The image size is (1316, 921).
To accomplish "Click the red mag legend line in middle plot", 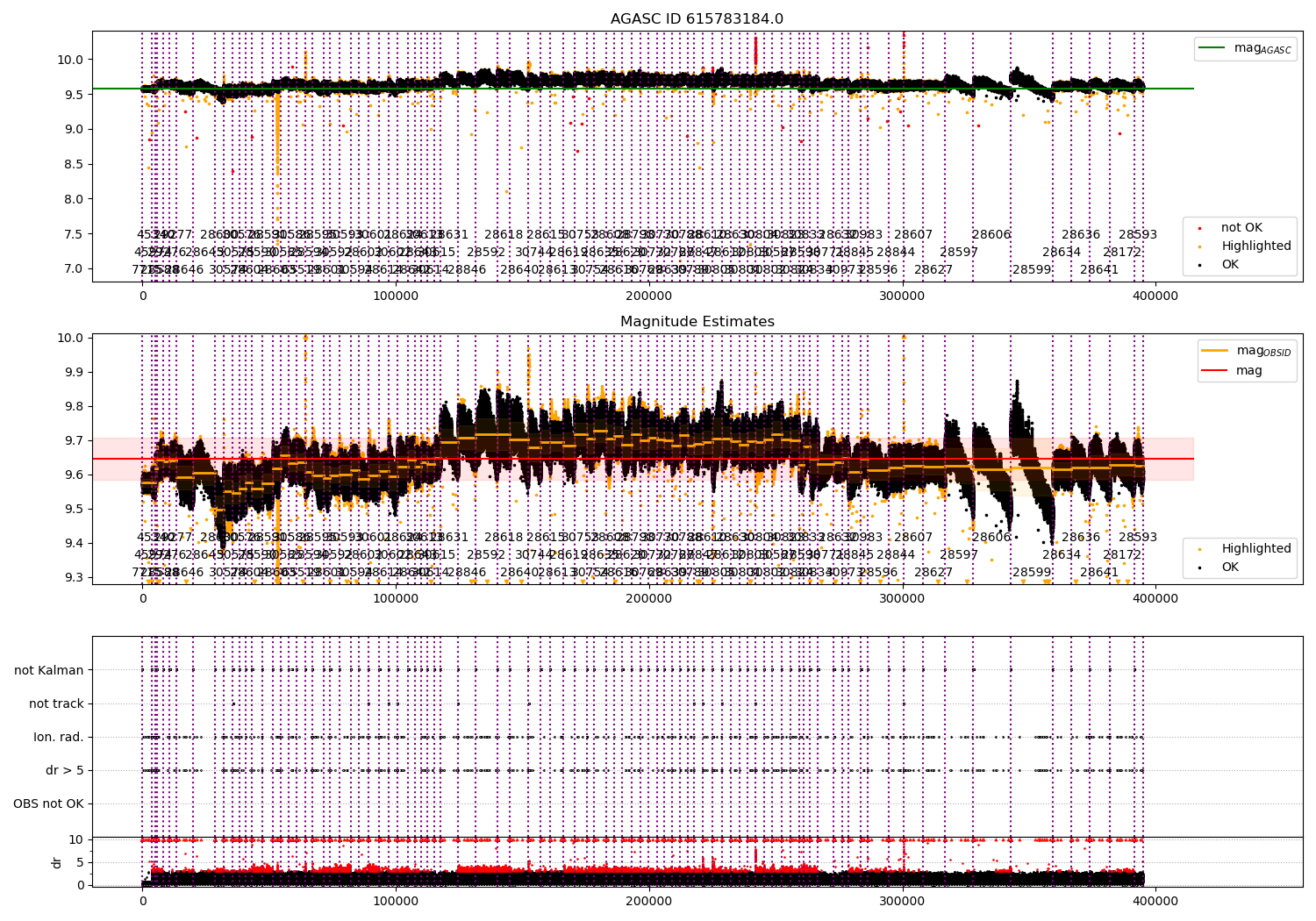I will click(x=1215, y=371).
